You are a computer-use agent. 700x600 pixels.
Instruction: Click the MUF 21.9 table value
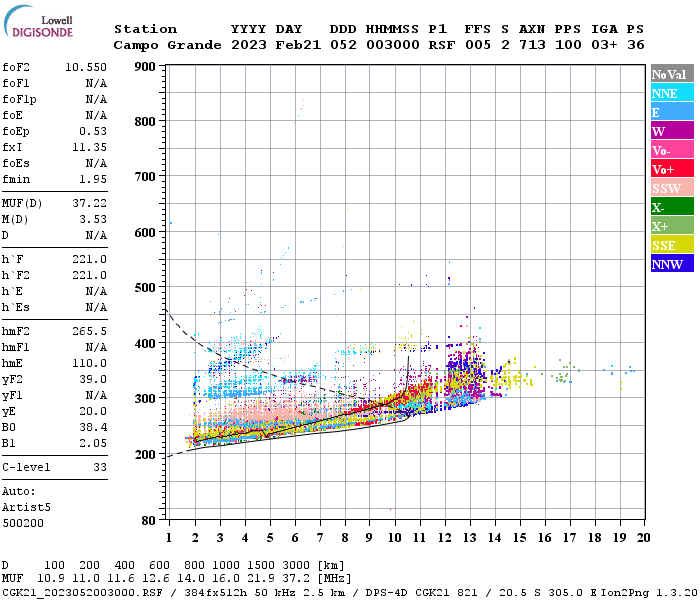[x=261, y=579]
